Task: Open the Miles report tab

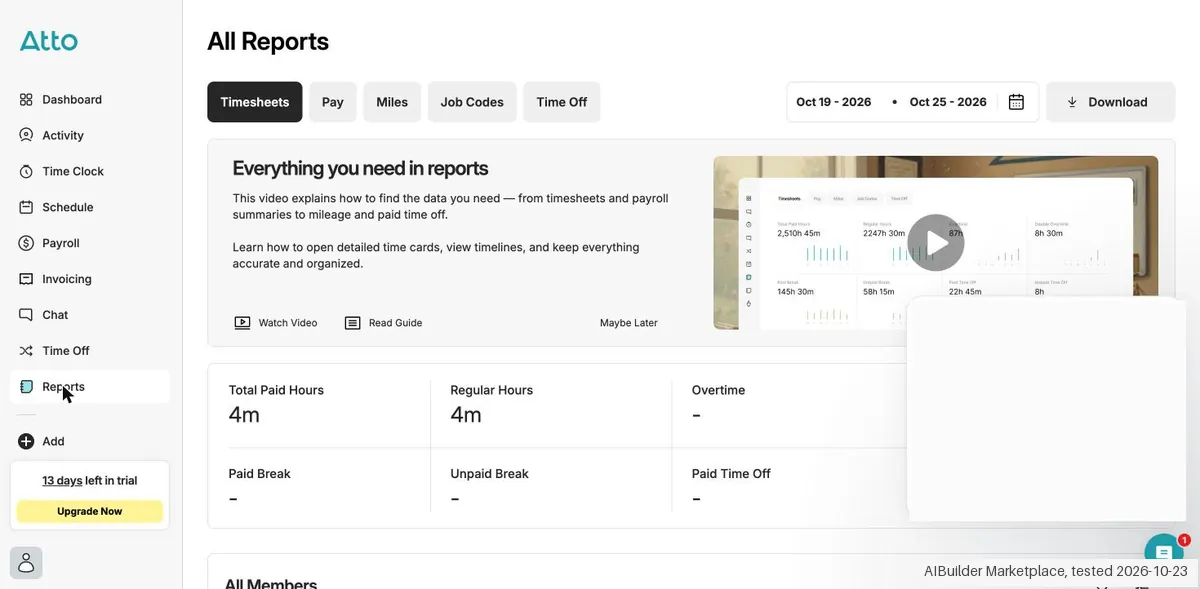Action: [392, 102]
